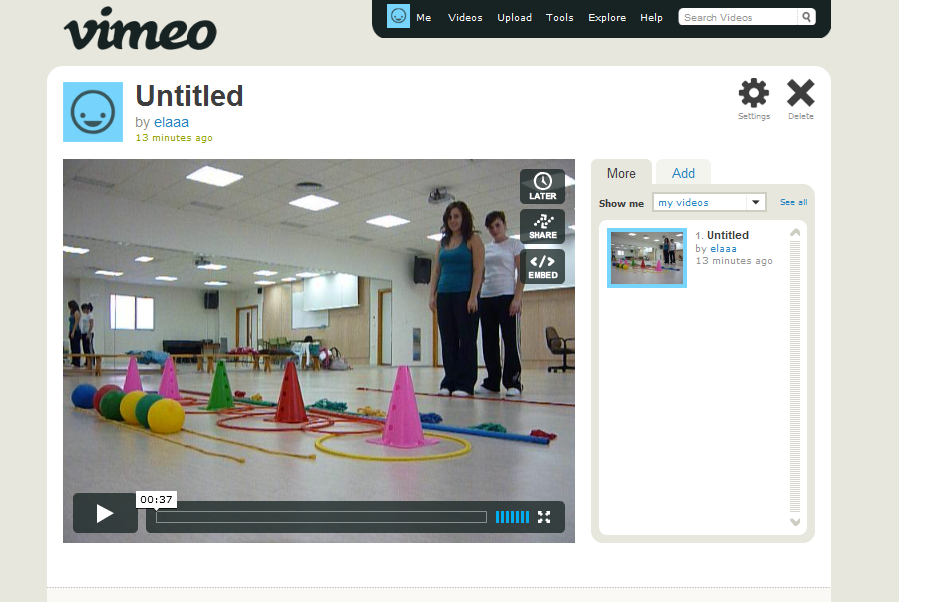Switch to the More tab

621,173
